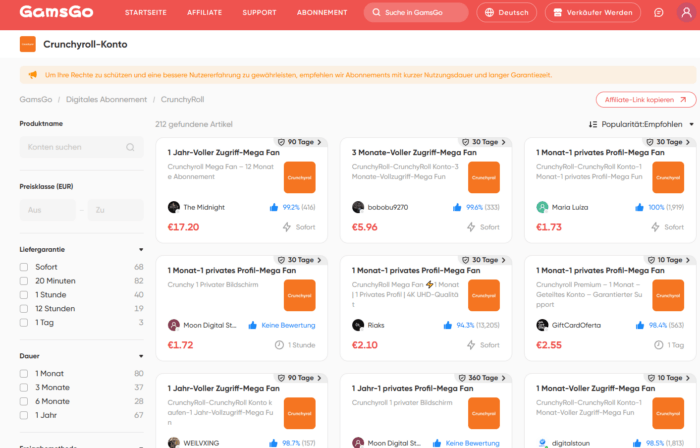Click thumbs-up icon next to 94.3%
Screen dimensions: 700x448
pos(447,325)
